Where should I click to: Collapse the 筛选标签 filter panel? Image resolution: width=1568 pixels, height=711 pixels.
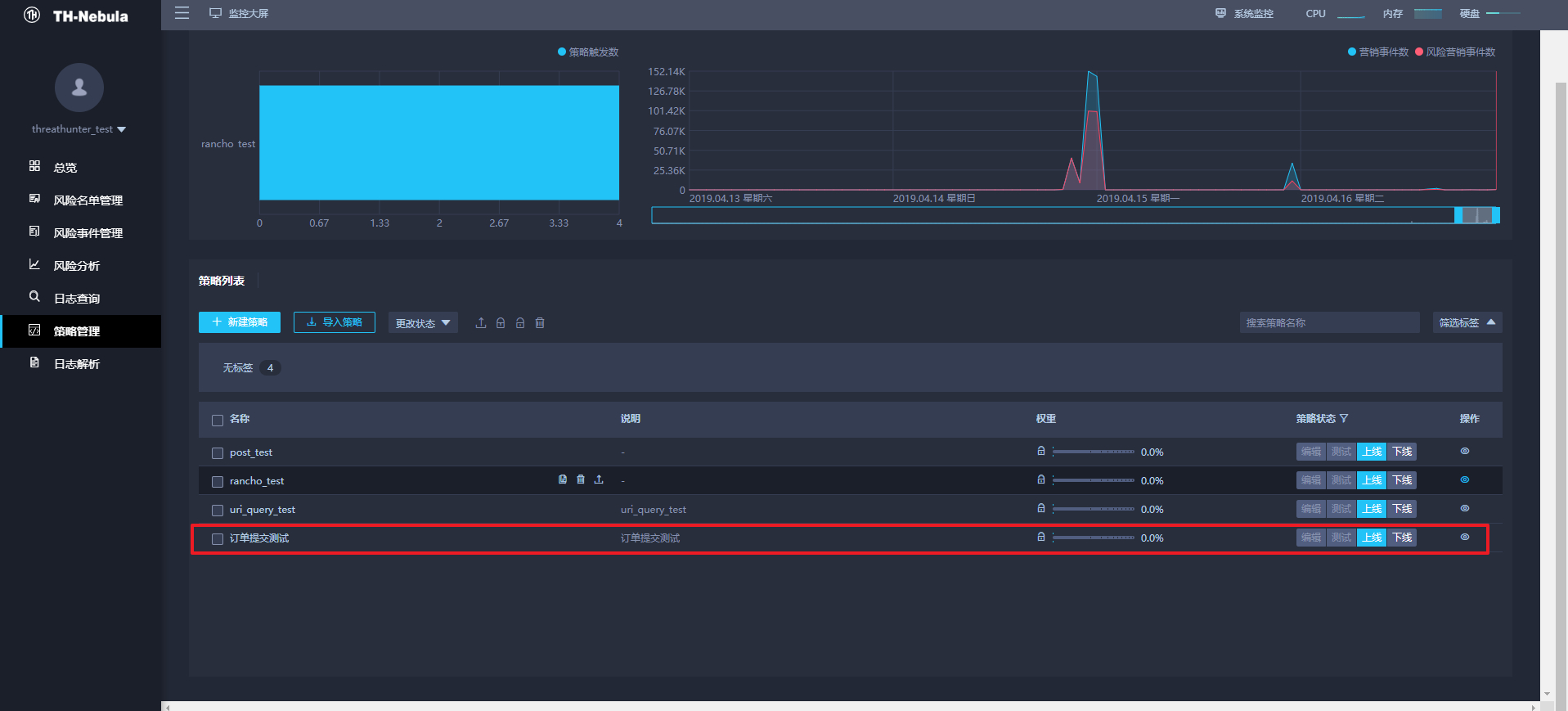coord(1467,322)
